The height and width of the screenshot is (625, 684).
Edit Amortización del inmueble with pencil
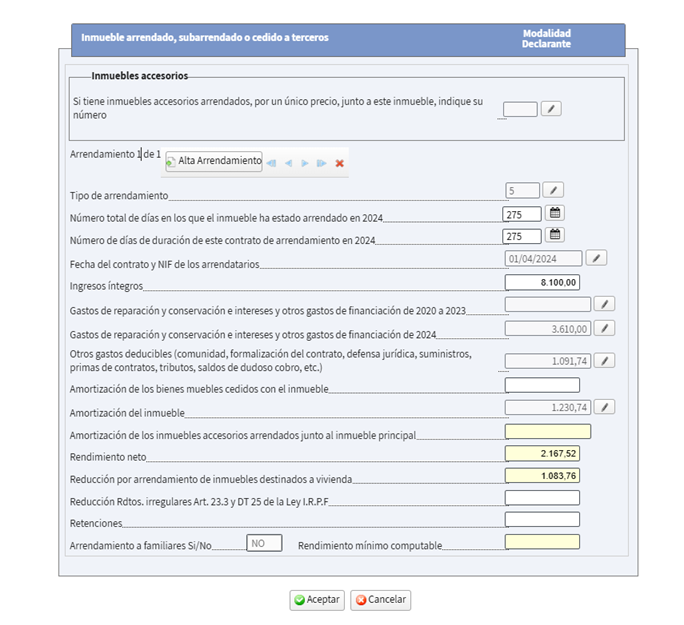pyautogui.click(x=604, y=407)
